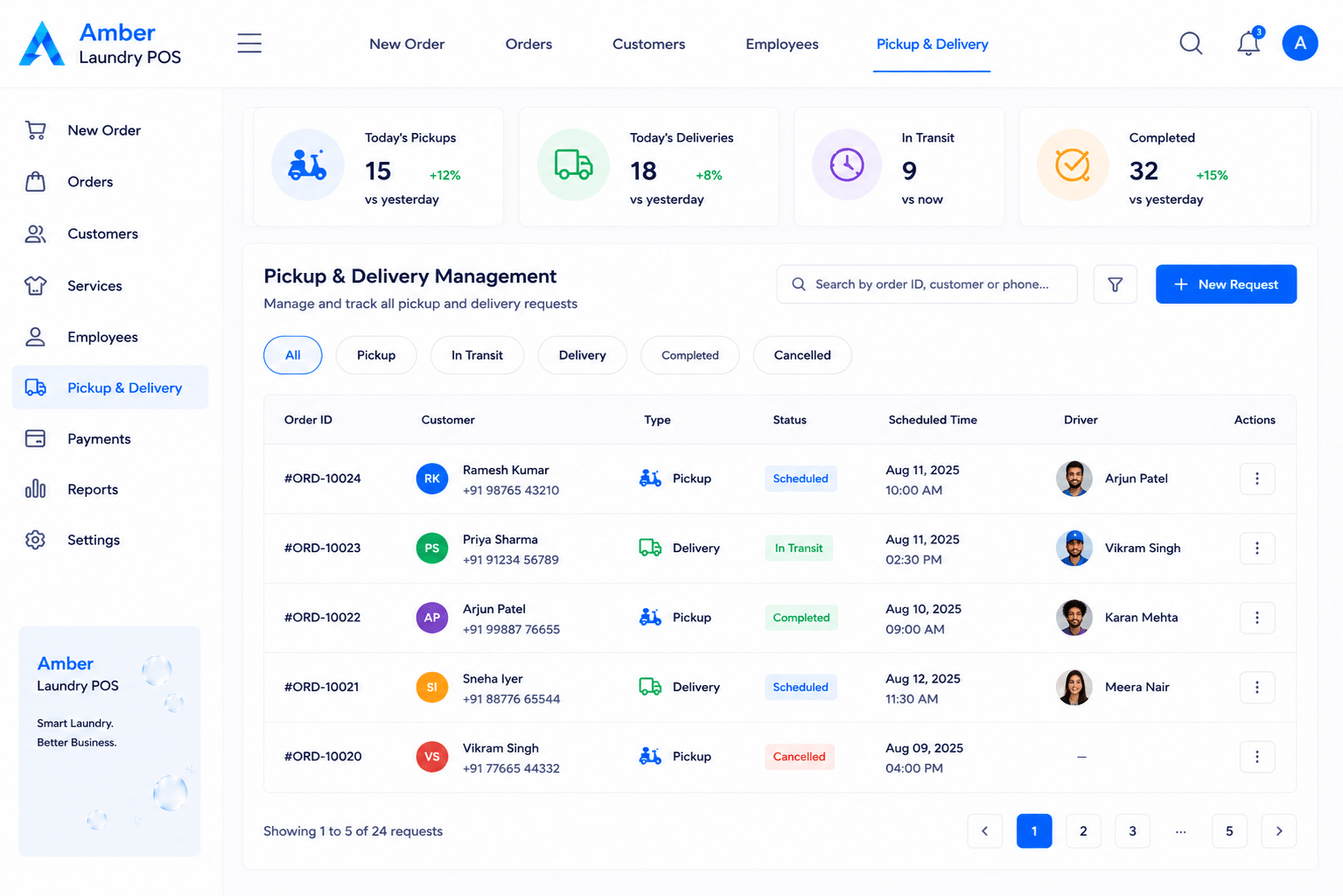Go to page 2
This screenshot has width=1343, height=896.
click(1083, 831)
